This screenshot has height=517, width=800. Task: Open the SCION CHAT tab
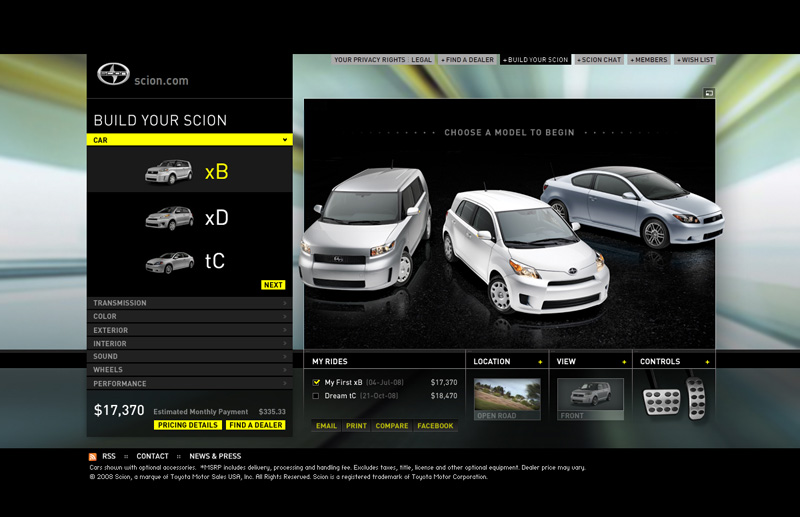(599, 60)
